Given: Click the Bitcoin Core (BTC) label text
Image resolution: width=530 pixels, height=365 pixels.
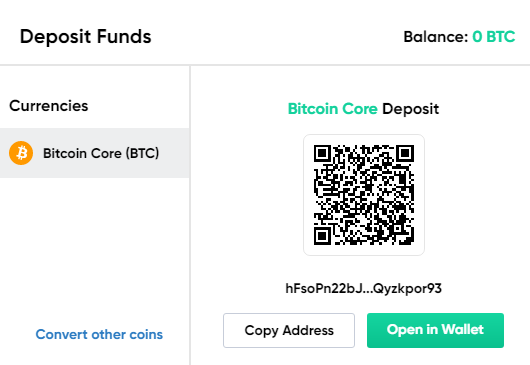Looking at the screenshot, I should tap(101, 153).
